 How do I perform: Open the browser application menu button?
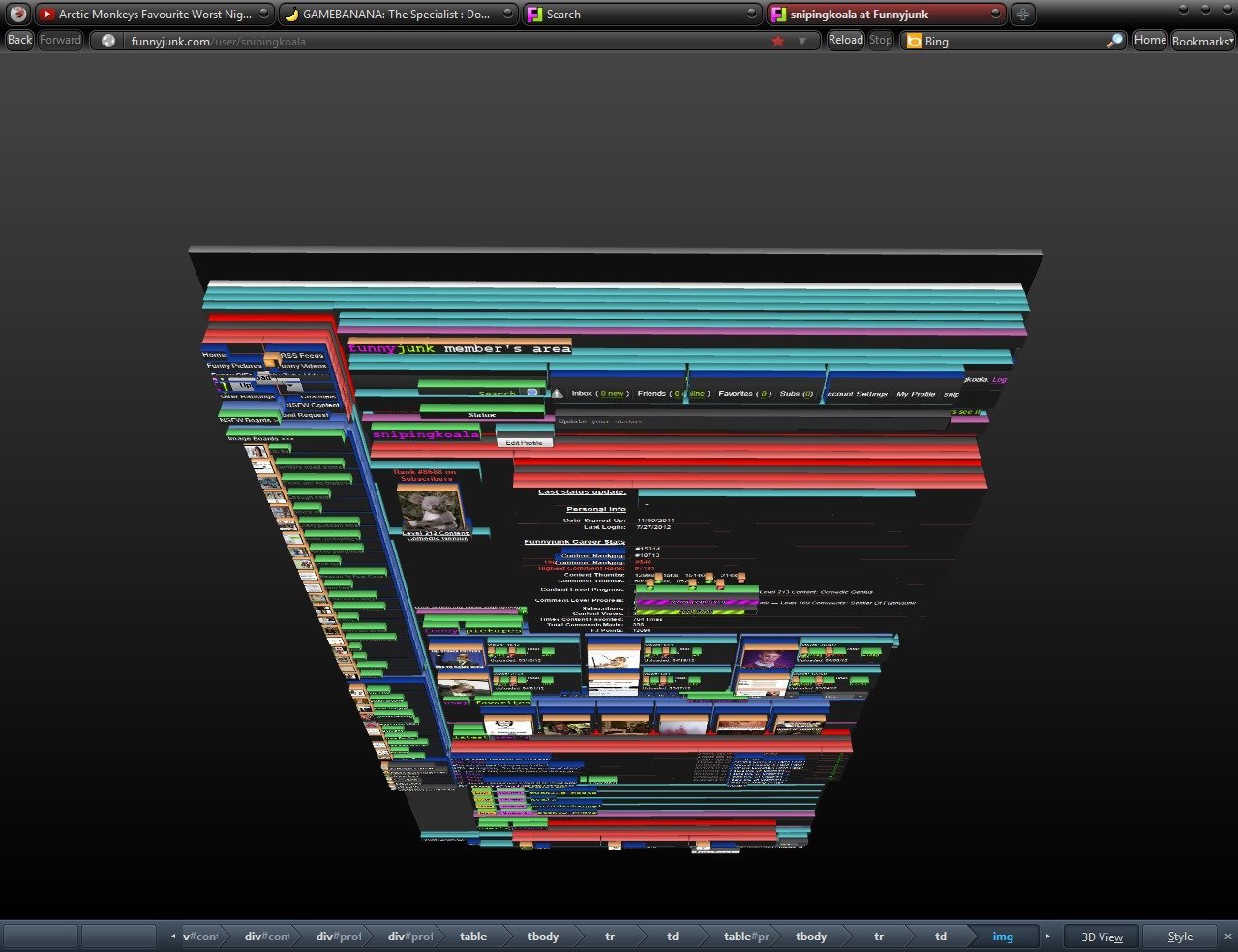[17, 14]
